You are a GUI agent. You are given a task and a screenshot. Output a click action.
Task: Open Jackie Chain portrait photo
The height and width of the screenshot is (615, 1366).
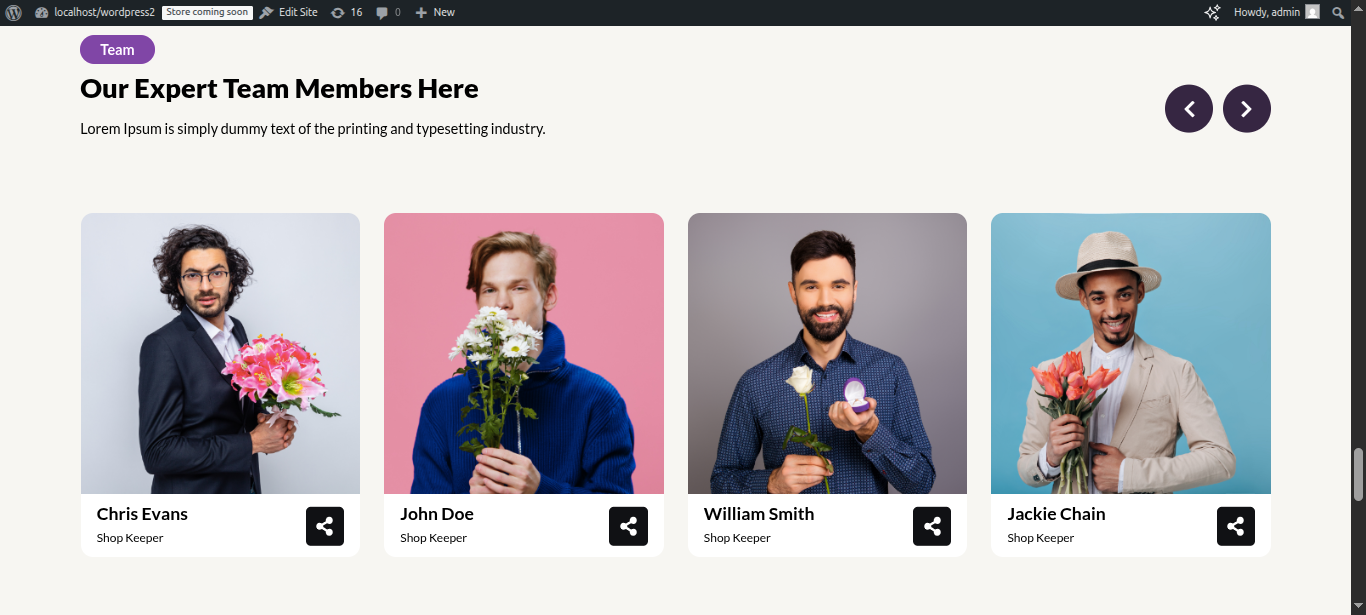tap(1131, 353)
